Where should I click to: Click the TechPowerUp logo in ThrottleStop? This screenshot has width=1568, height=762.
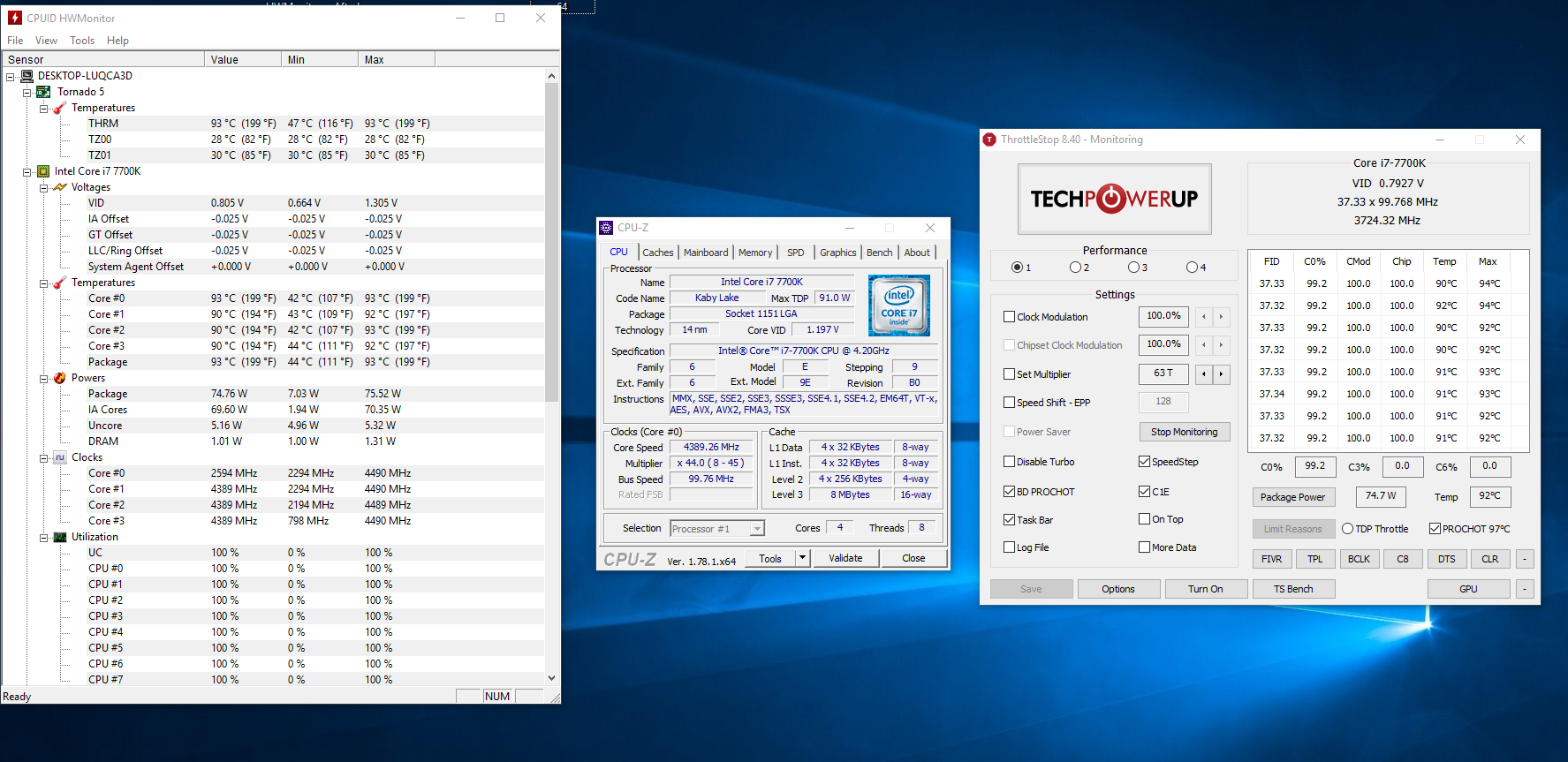pos(1114,199)
